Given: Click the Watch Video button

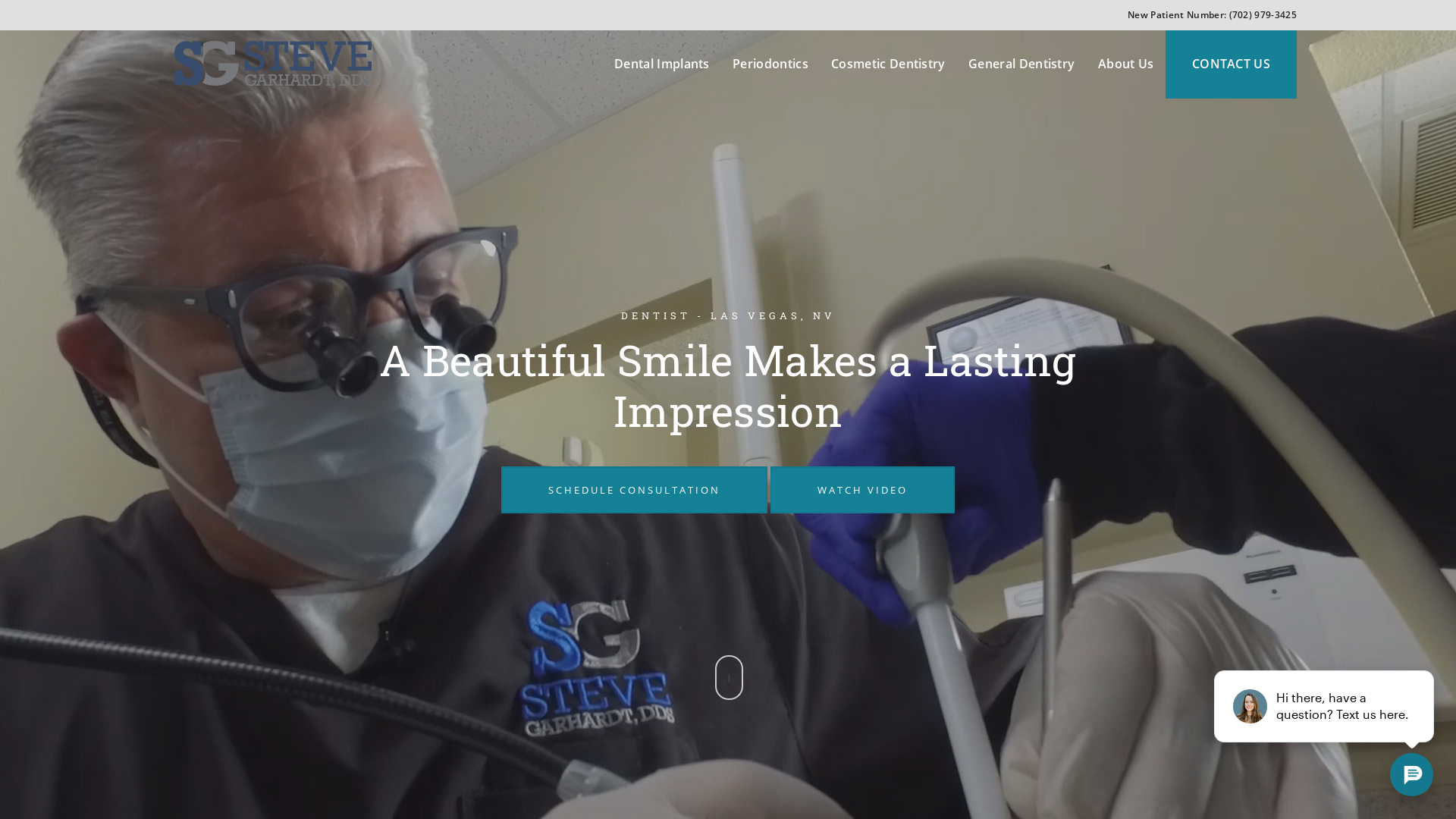Looking at the screenshot, I should coord(862,490).
